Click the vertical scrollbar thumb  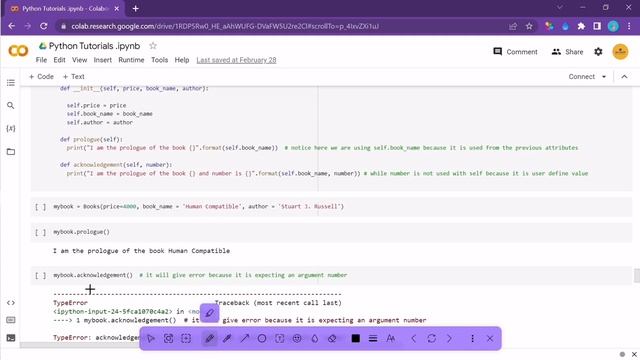click(x=637, y=276)
